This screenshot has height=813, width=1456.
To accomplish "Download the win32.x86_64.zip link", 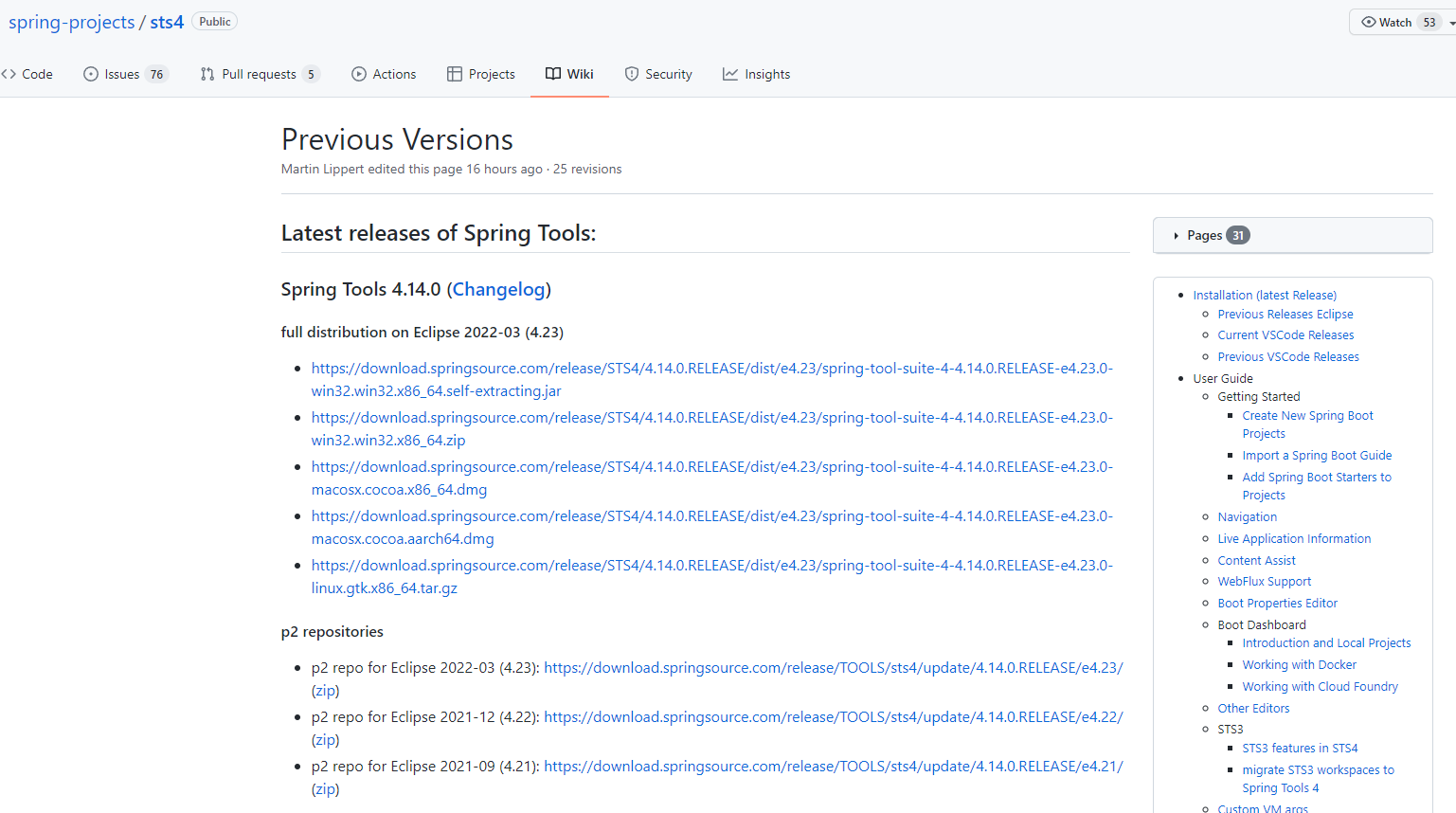I will click(712, 428).
